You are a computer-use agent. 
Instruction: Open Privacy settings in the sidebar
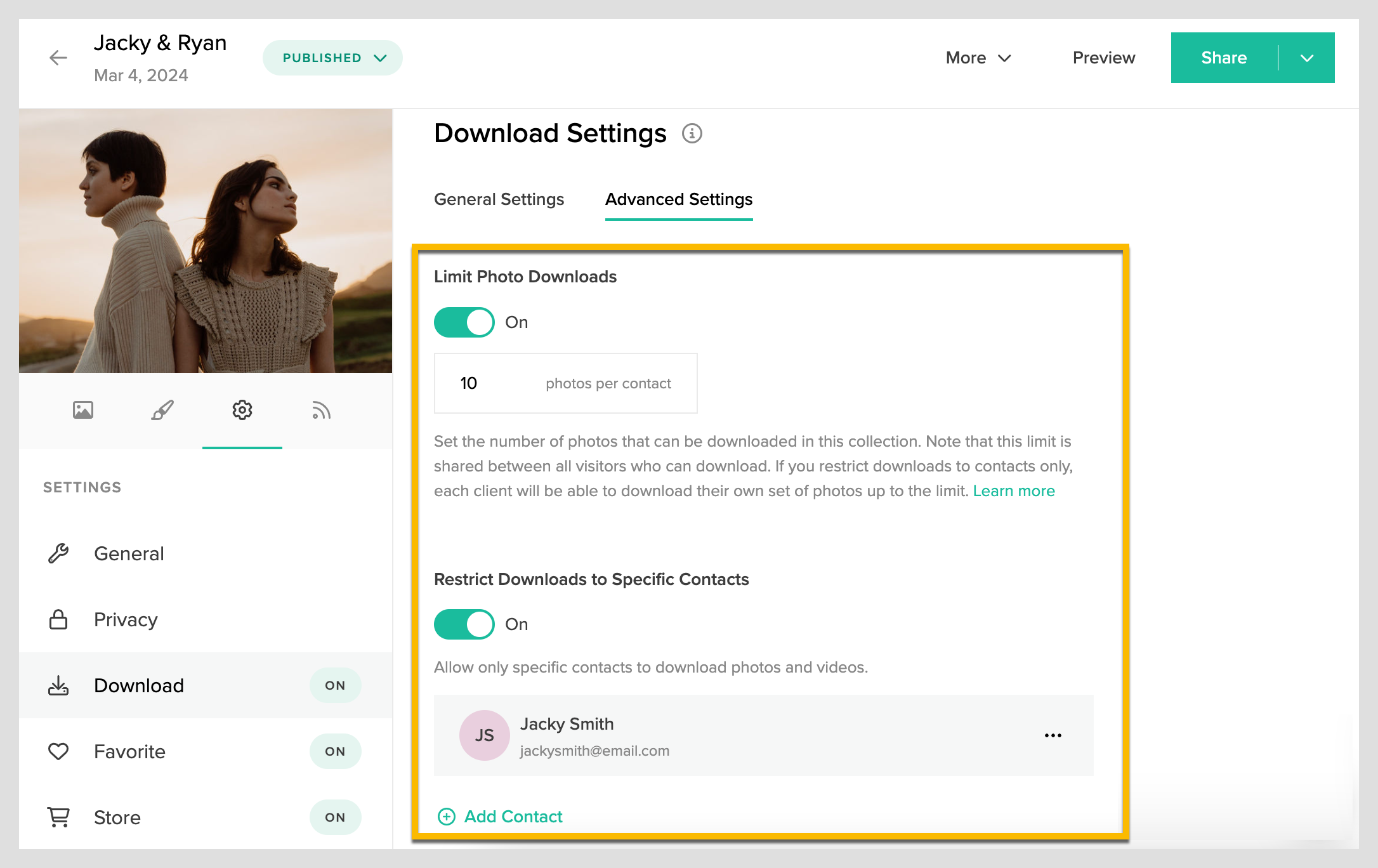(126, 619)
